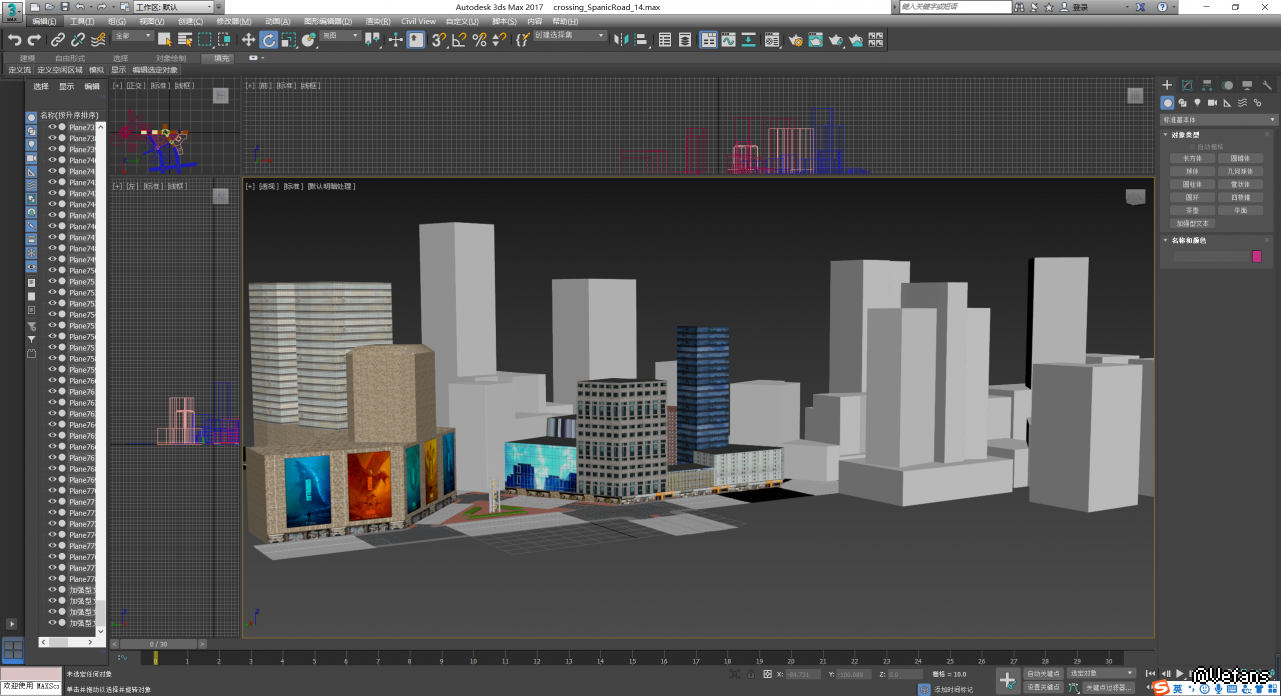Select the Move tool in the main toolbar
This screenshot has width=1281, height=696.
[x=249, y=40]
